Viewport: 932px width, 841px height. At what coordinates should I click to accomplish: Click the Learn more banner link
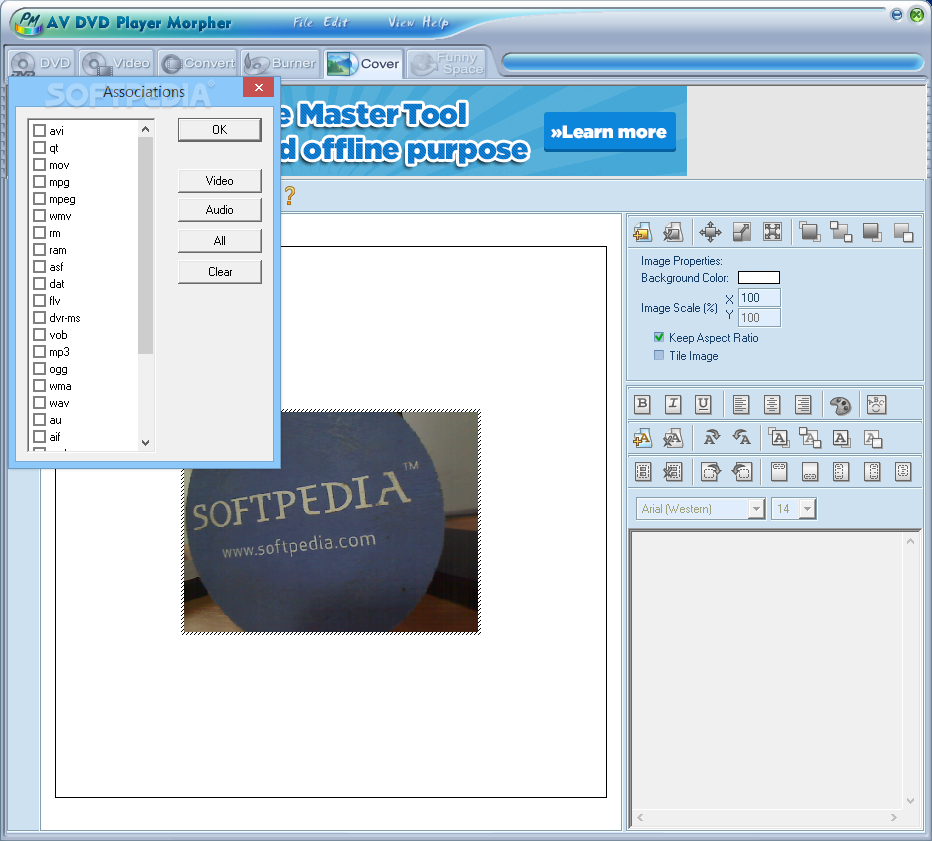[x=609, y=132]
